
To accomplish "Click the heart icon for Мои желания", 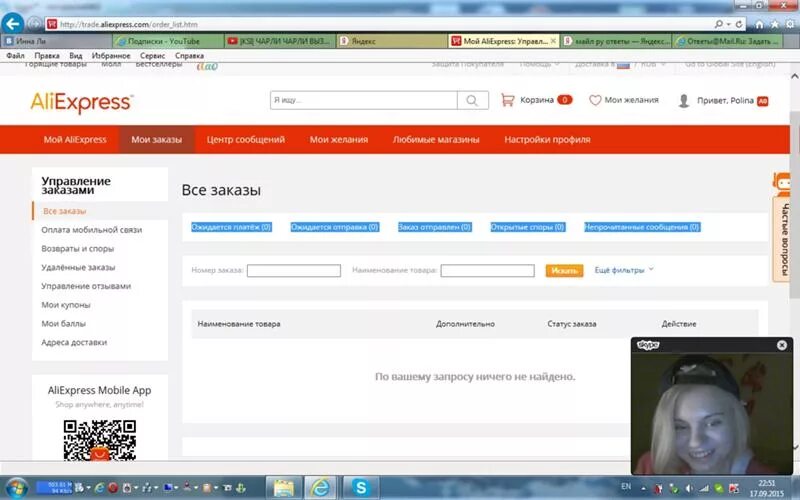I will coord(595,100).
